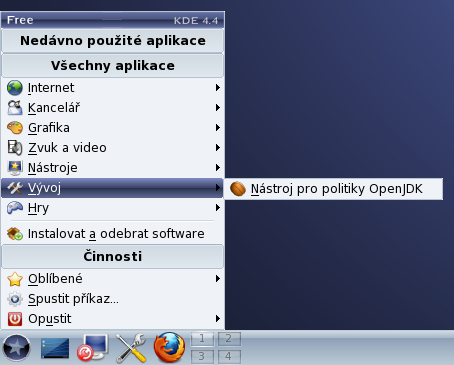Open the OpenJDK coffee bean icon
The width and height of the screenshot is (454, 365).
pyautogui.click(x=238, y=189)
